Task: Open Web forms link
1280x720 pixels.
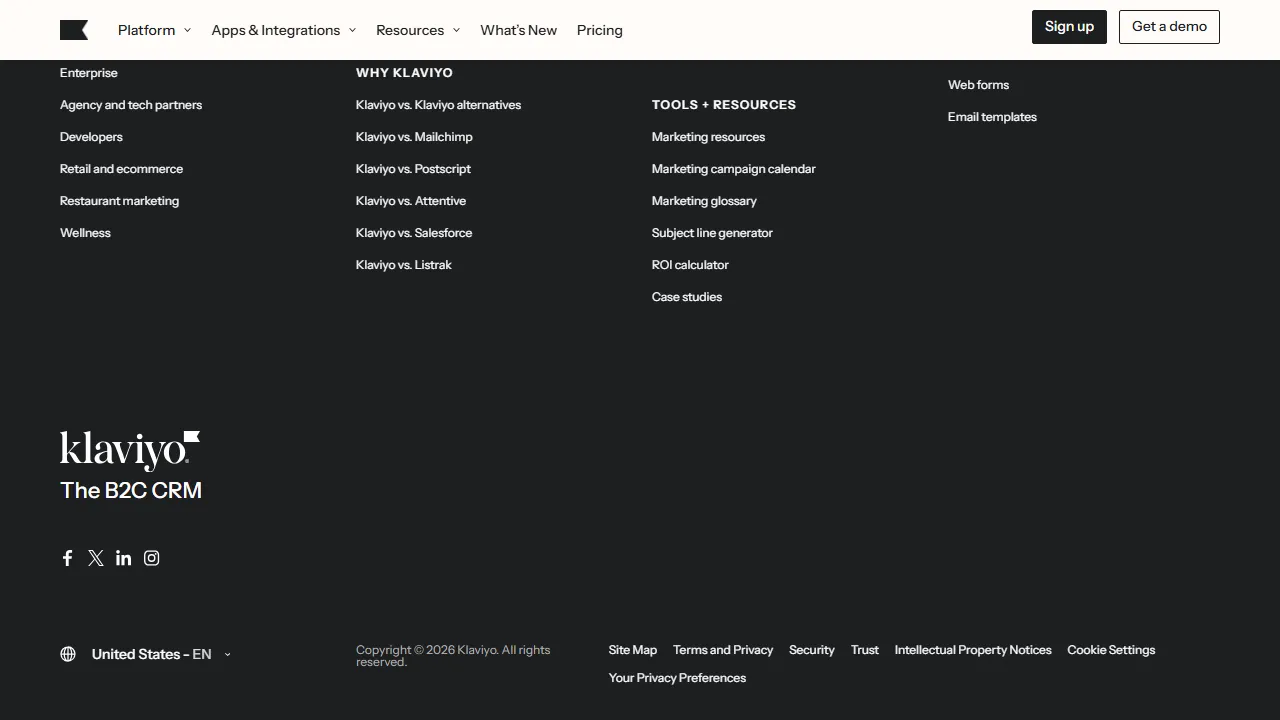Action: 978,85
